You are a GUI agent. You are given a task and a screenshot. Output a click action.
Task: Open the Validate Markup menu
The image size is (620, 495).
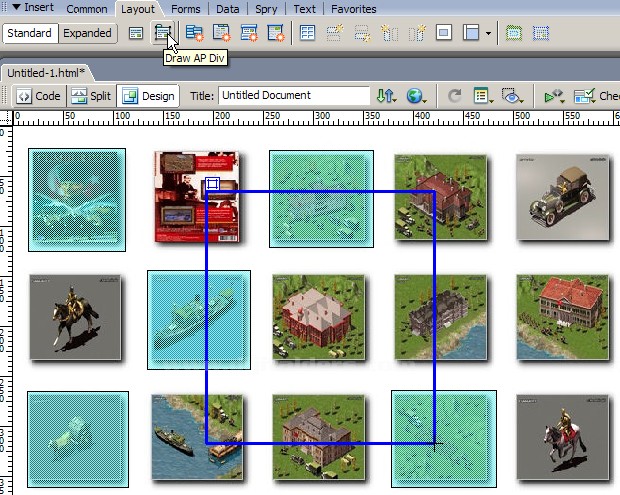[x=554, y=96]
